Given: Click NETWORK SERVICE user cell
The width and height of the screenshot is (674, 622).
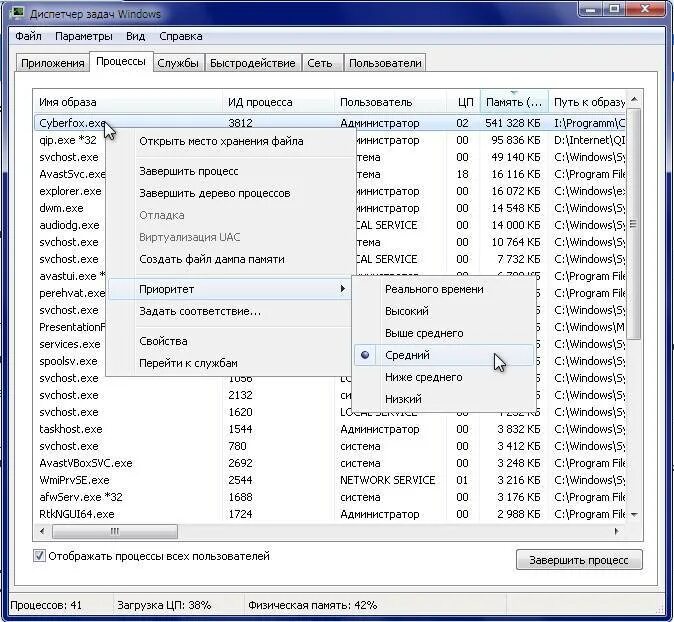Looking at the screenshot, I should (x=388, y=480).
